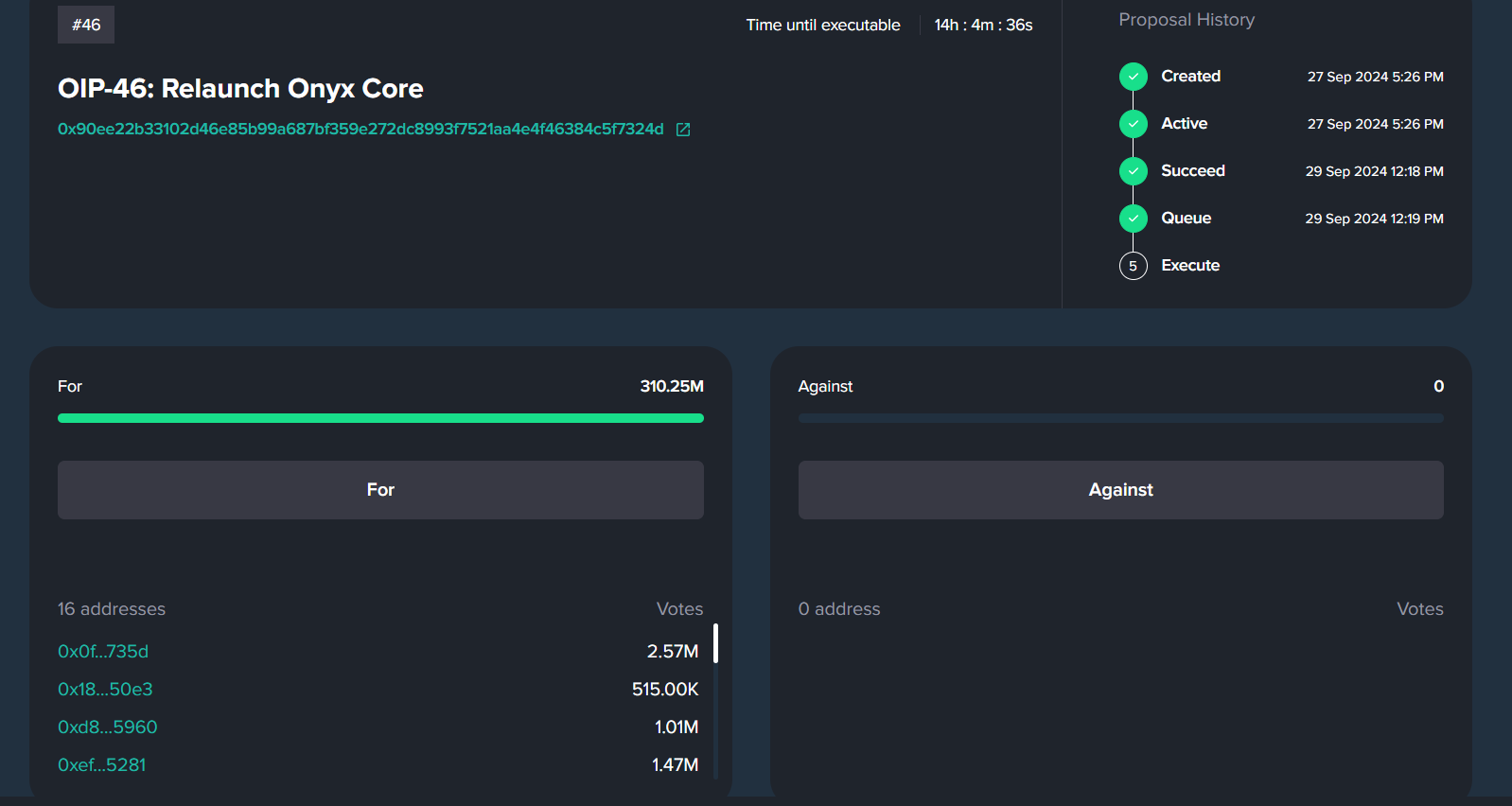Click the countdown timer 14h : 4m : 36s
The image size is (1512, 806).
(x=983, y=25)
